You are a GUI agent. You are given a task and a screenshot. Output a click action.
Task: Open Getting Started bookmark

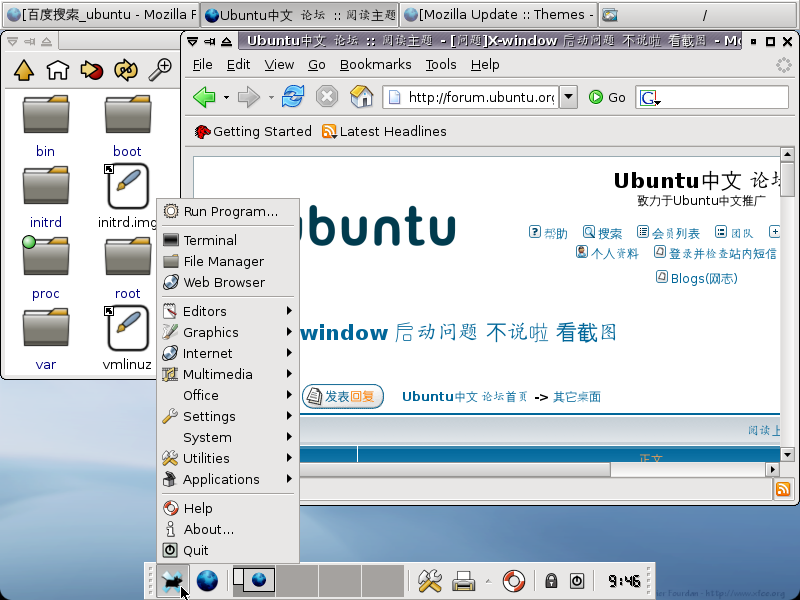[x=253, y=132]
